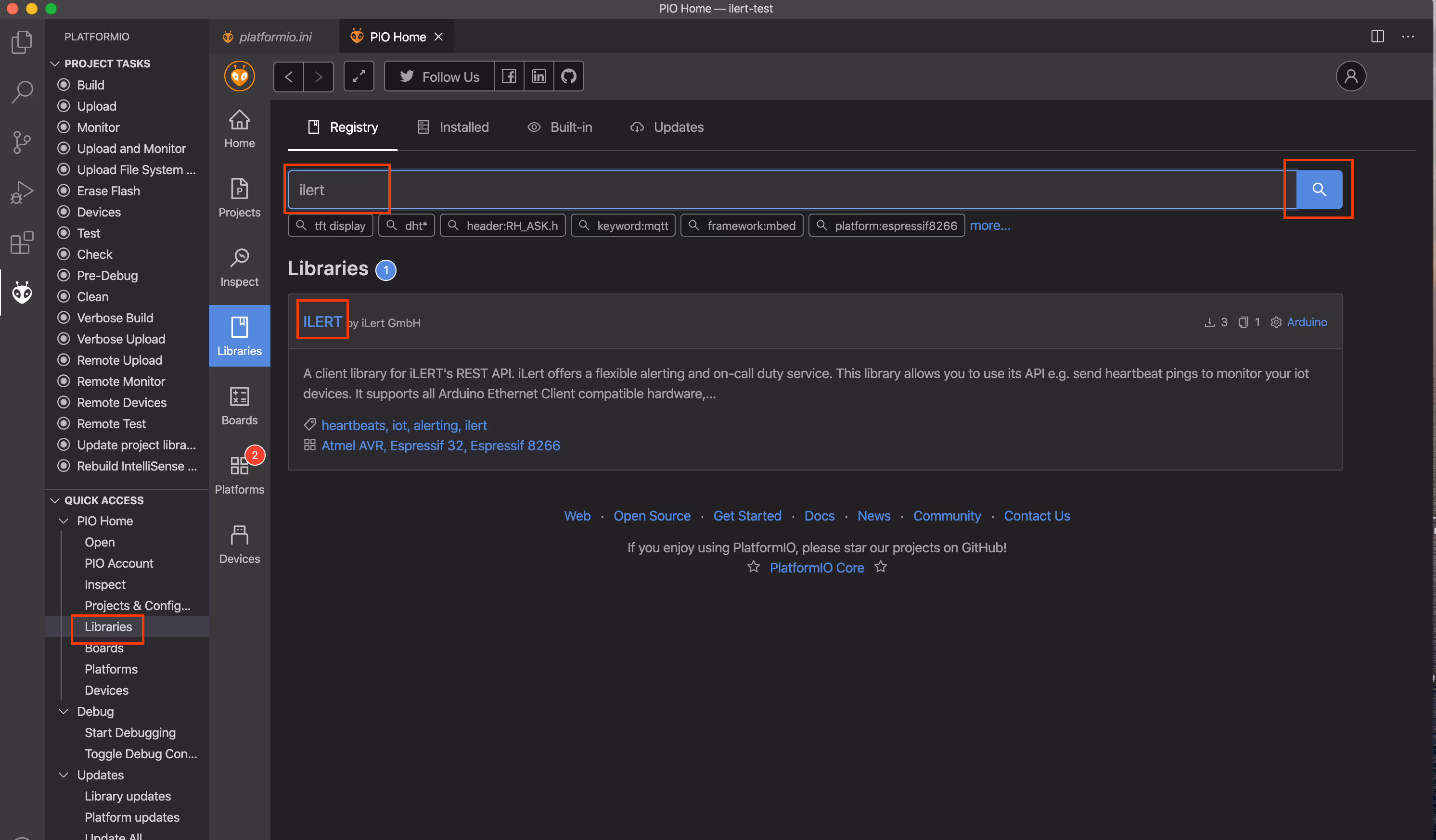Image resolution: width=1436 pixels, height=840 pixels.
Task: Click the PlatformIO Core link
Action: pos(816,568)
